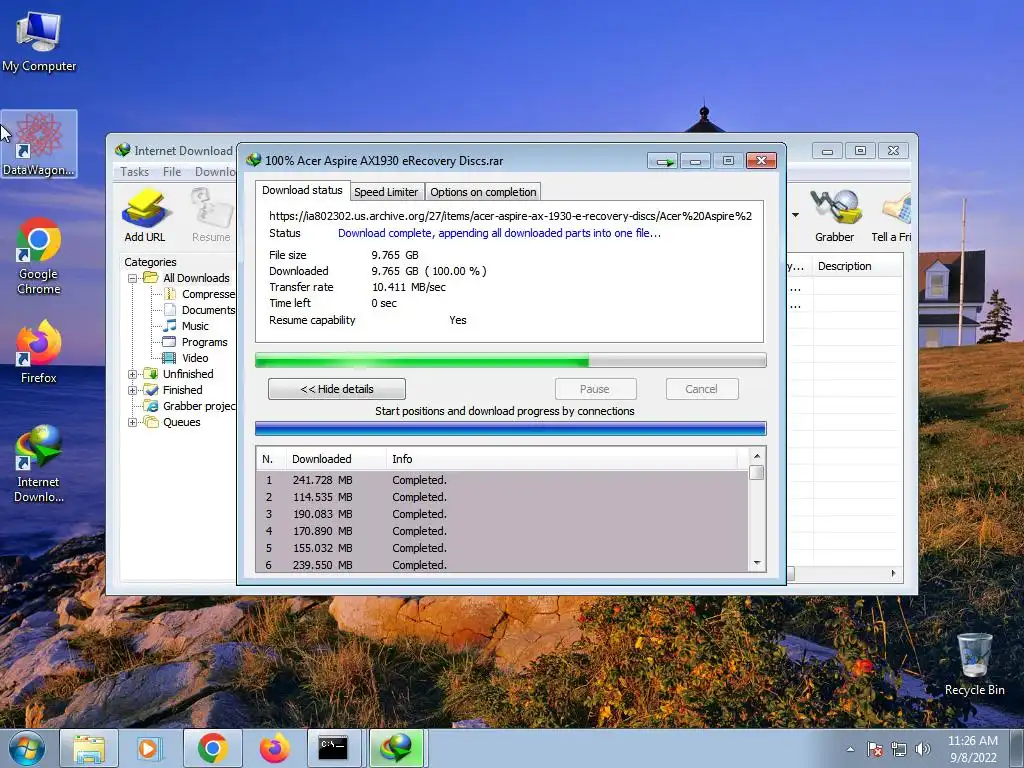Click the Downloaded column header
The height and width of the screenshot is (768, 1024).
[336, 459]
